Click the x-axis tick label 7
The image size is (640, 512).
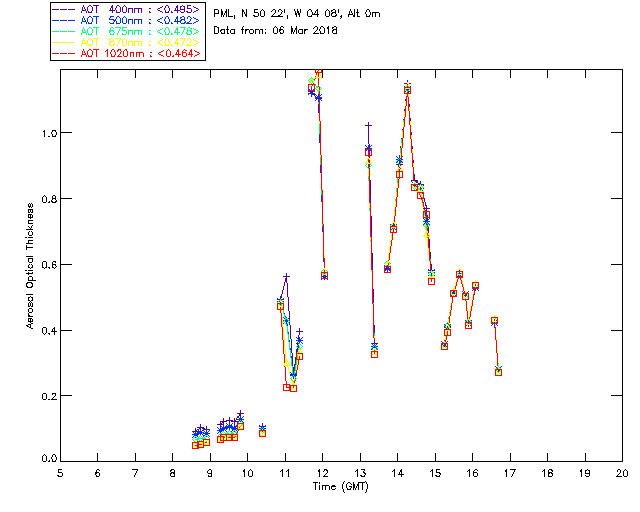[135, 473]
